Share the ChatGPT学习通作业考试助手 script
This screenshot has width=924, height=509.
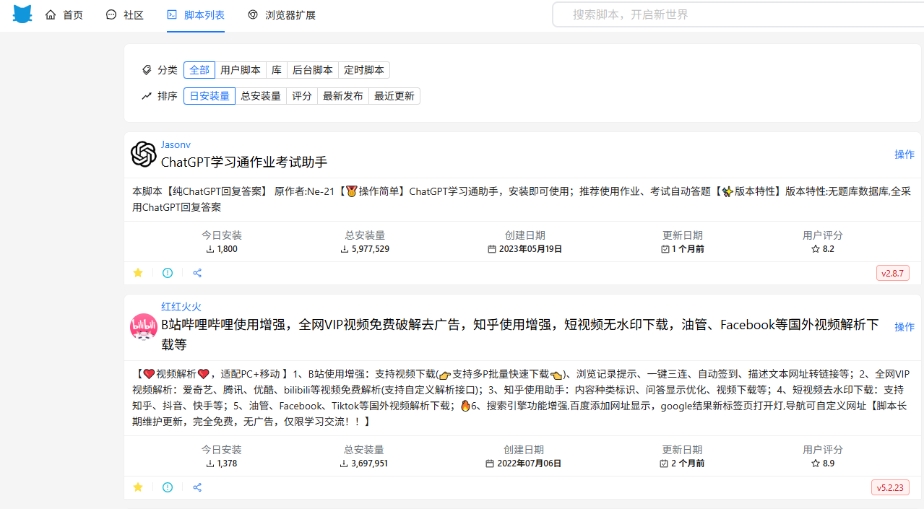tap(197, 273)
